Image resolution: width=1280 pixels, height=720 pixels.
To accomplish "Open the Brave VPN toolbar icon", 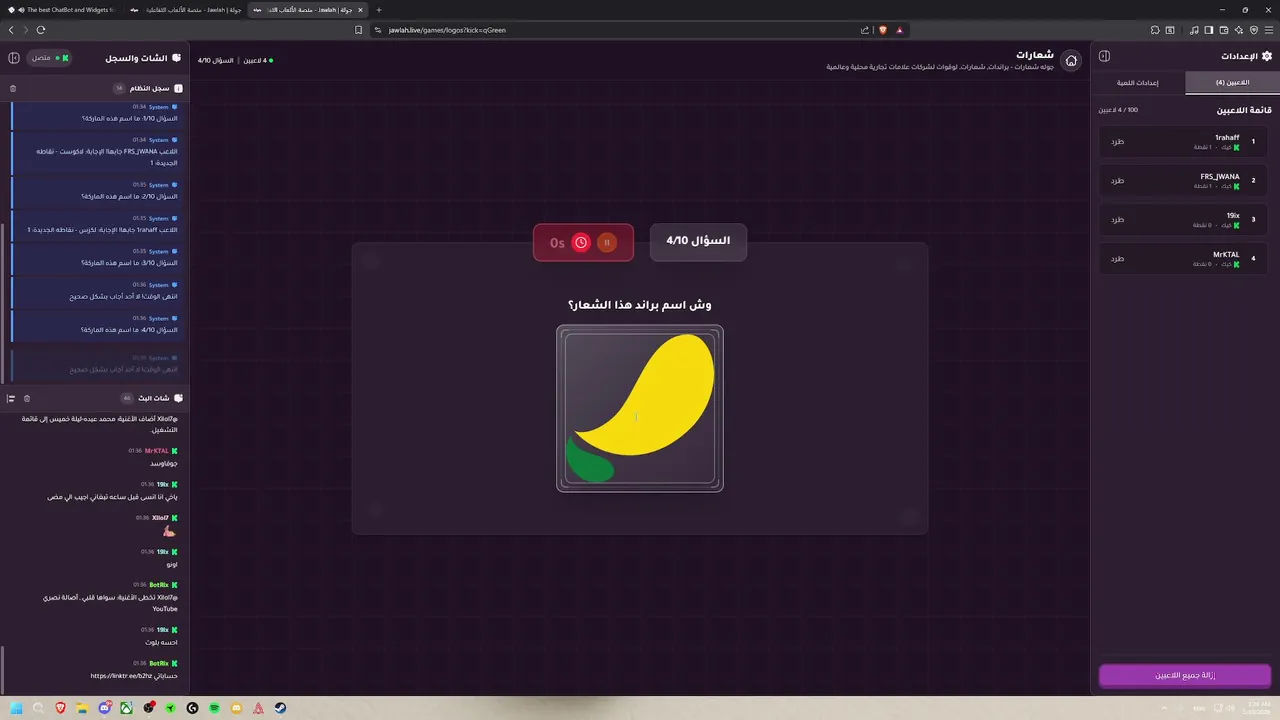I will click(1252, 30).
